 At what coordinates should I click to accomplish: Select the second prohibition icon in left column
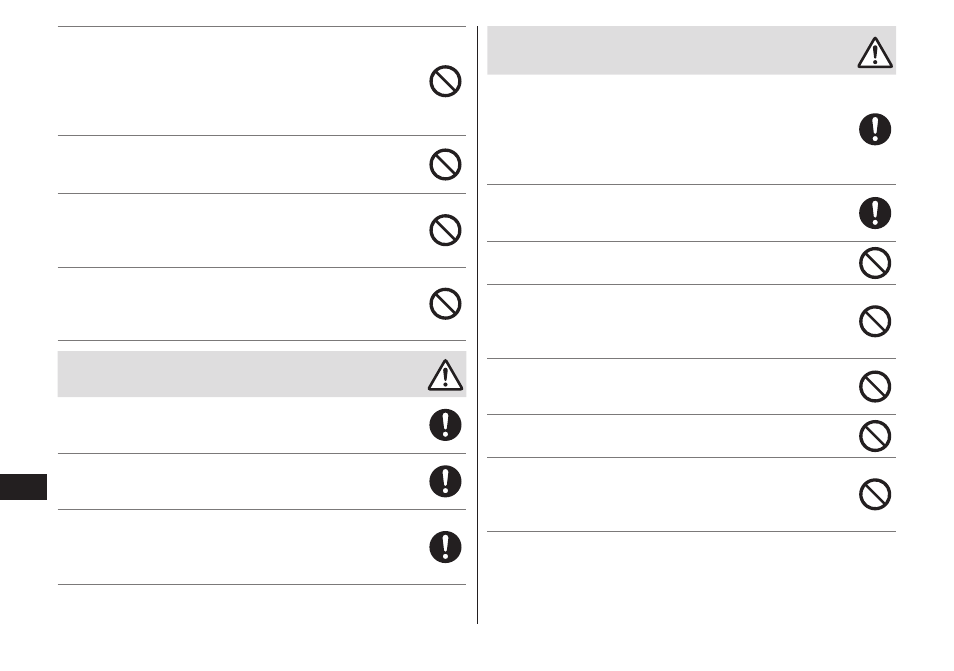[445, 164]
